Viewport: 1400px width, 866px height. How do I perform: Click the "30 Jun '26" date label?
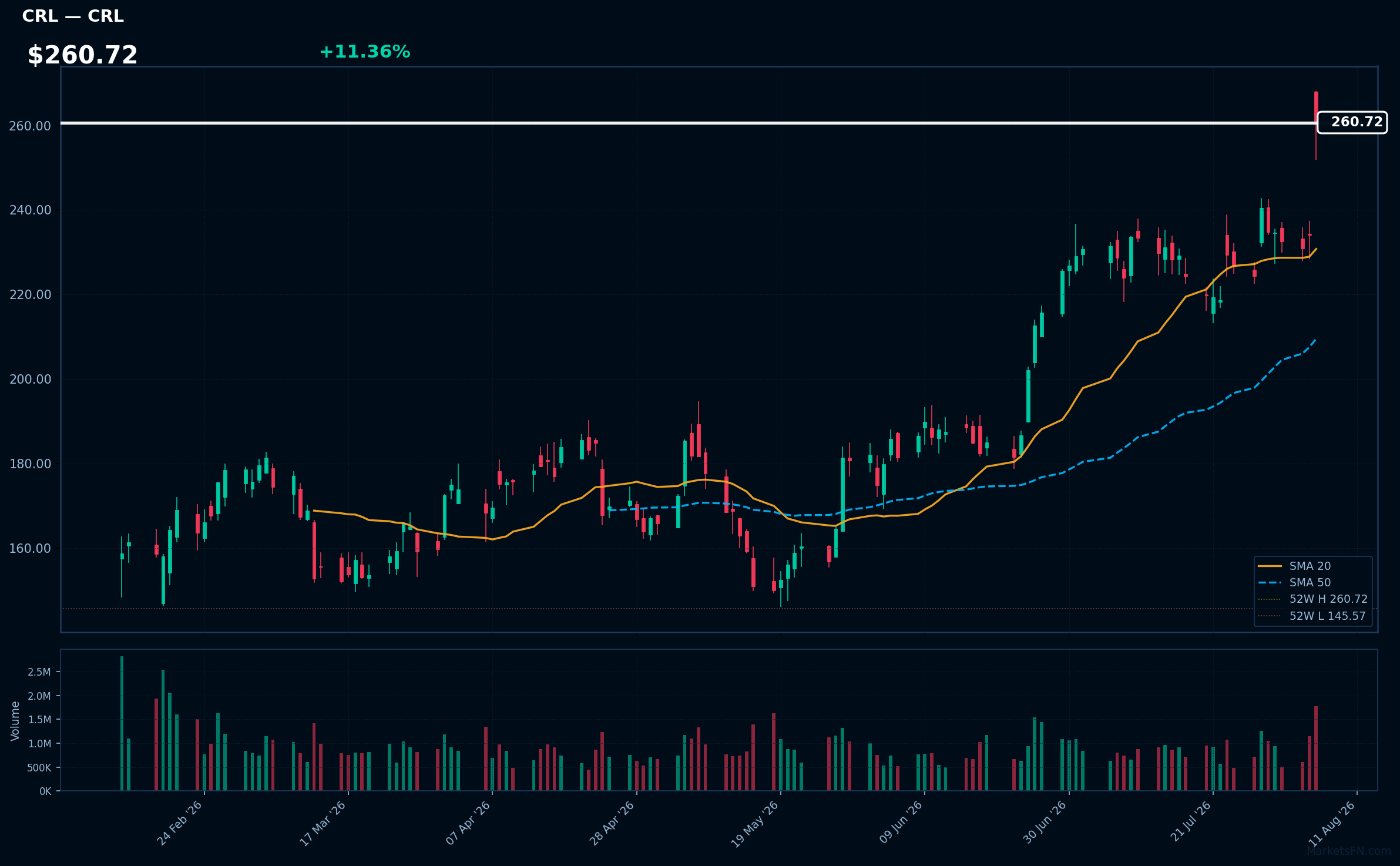coord(1045,823)
